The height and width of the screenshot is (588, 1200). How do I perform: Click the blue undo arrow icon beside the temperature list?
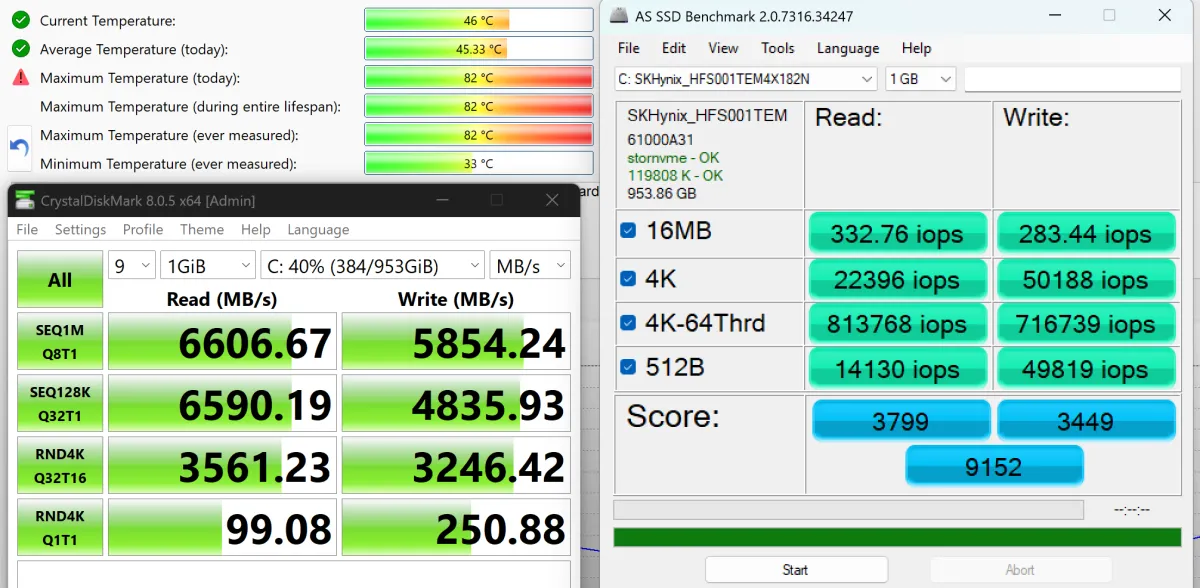click(x=19, y=149)
